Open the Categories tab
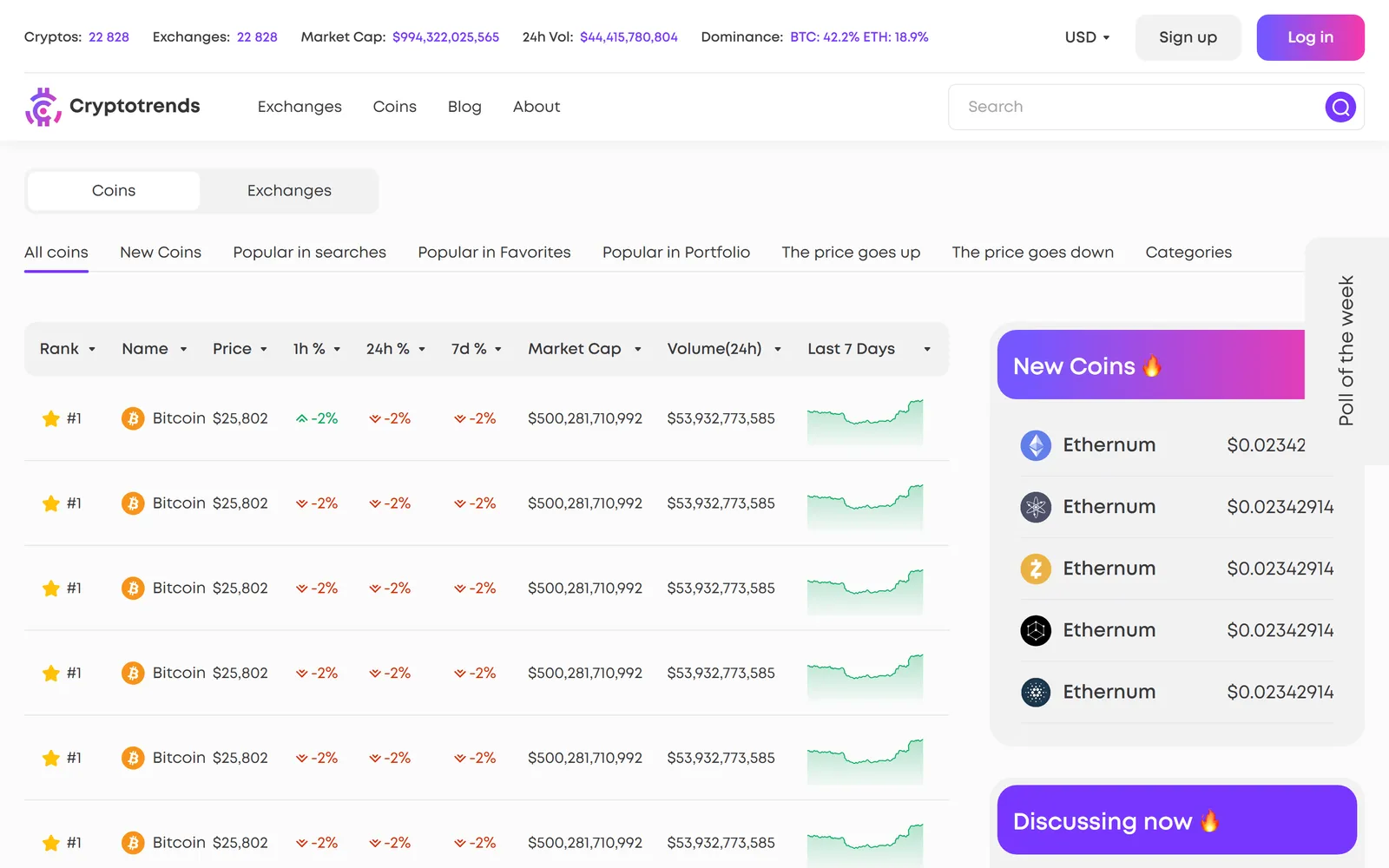 (x=1188, y=253)
